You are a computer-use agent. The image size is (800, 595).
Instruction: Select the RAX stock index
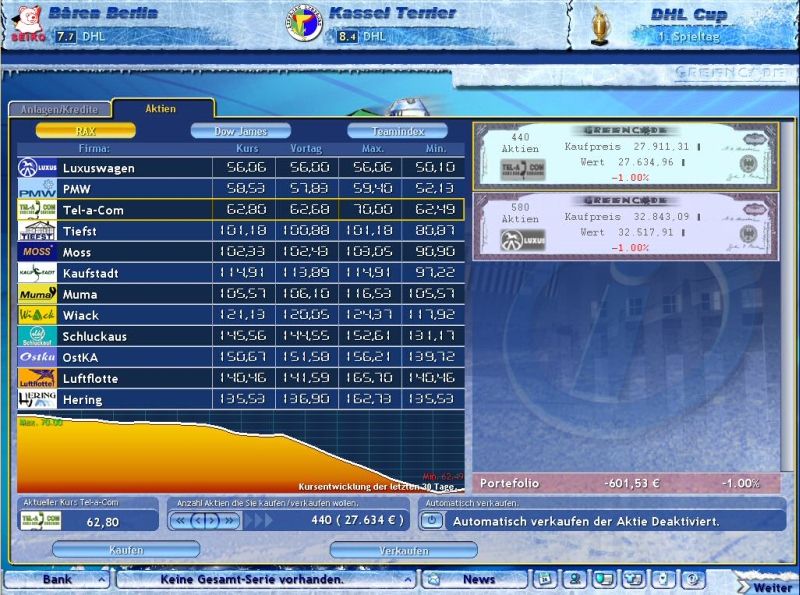point(86,131)
